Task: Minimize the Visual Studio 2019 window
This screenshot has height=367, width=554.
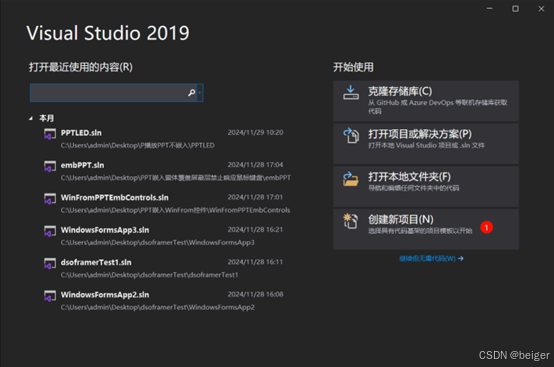Action: pos(489,8)
